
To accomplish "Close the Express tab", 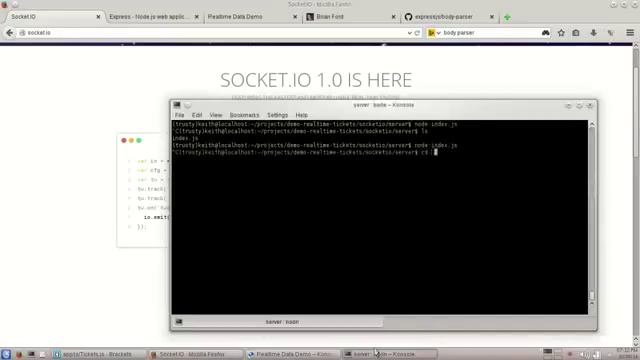I will [x=197, y=17].
